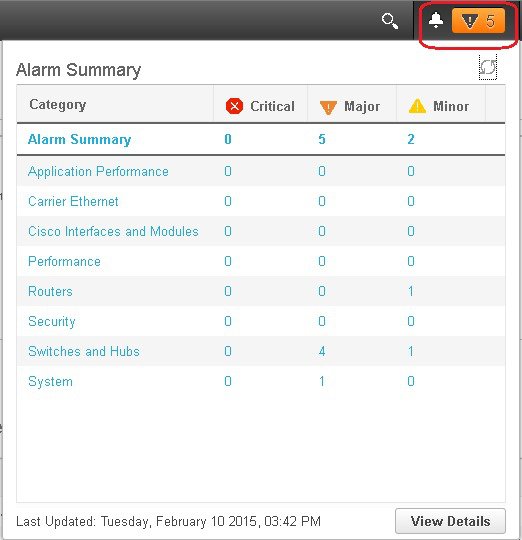Click the search magnifier icon
The image size is (522, 540).
(390, 21)
